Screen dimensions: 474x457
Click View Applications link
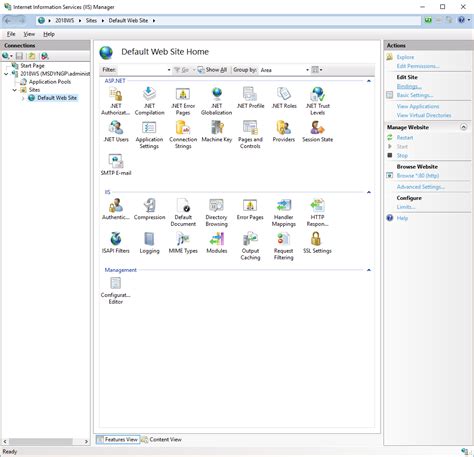click(x=418, y=106)
